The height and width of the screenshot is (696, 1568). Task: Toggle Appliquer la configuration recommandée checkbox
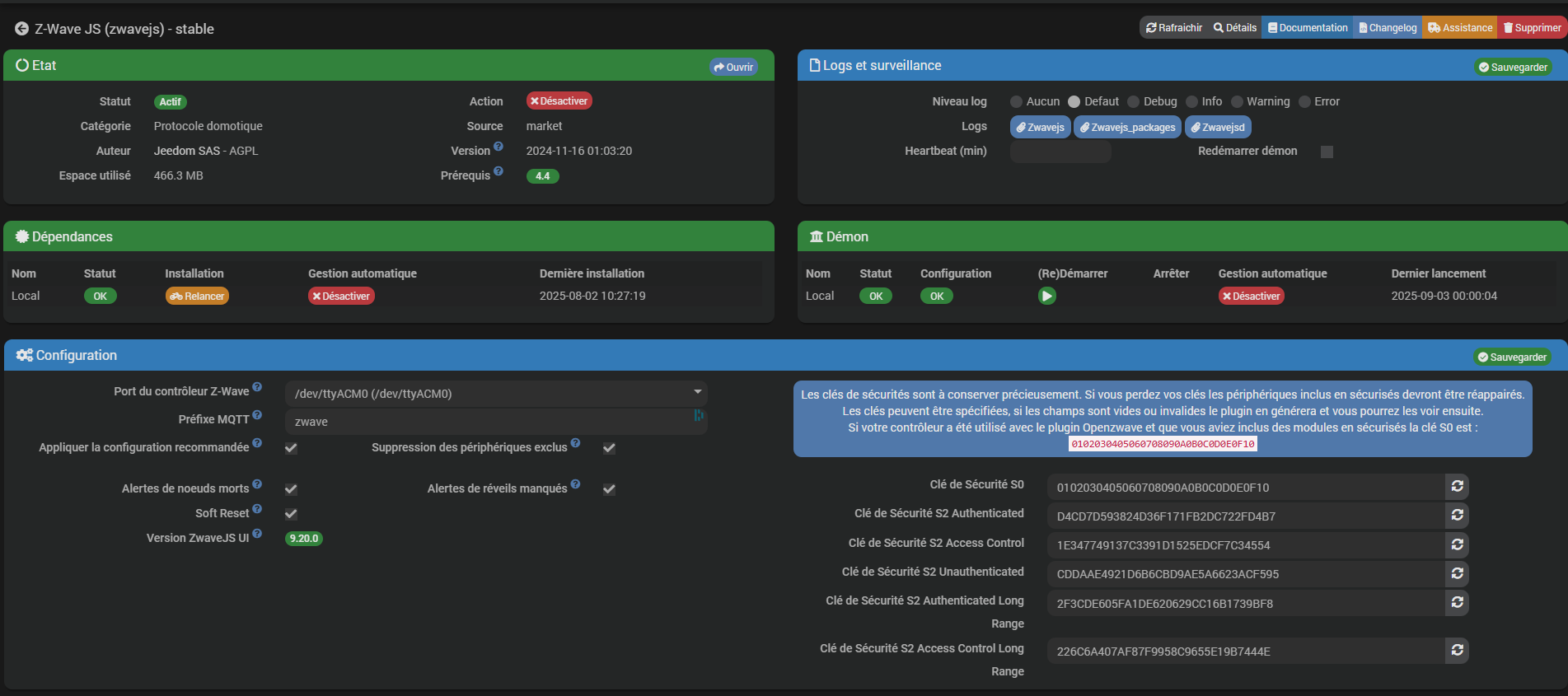tap(291, 448)
